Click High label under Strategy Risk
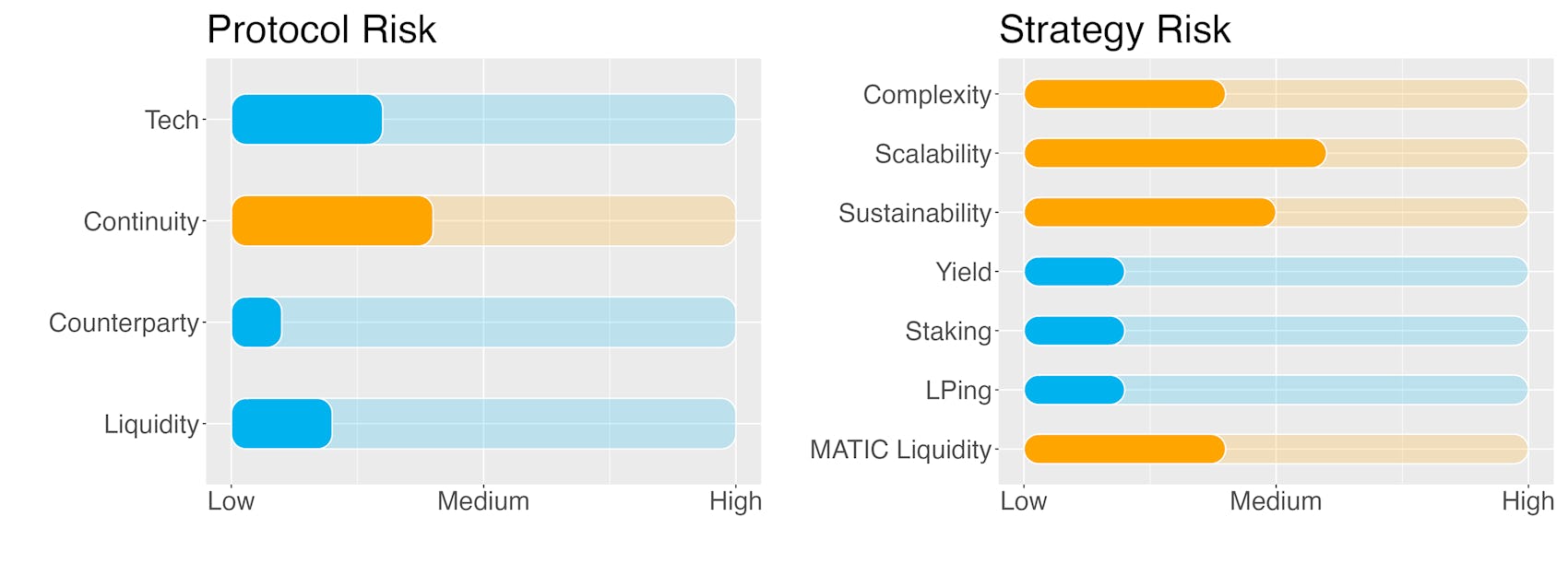 [1527, 501]
